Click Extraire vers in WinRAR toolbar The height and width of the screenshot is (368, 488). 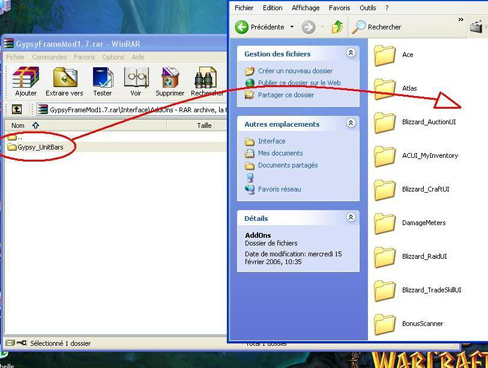tap(64, 82)
